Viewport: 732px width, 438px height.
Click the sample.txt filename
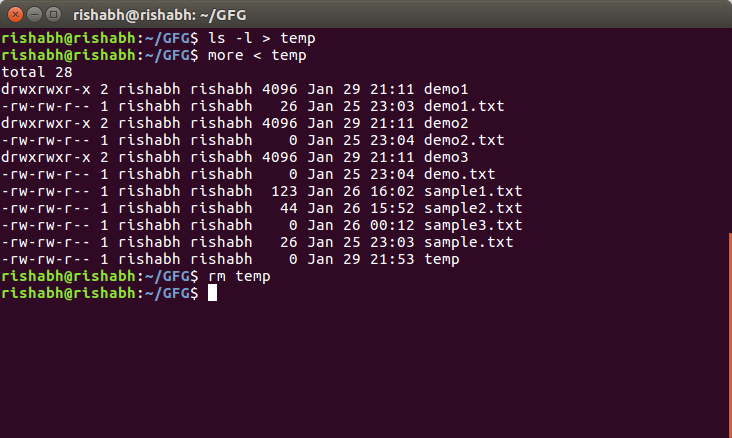(468, 242)
